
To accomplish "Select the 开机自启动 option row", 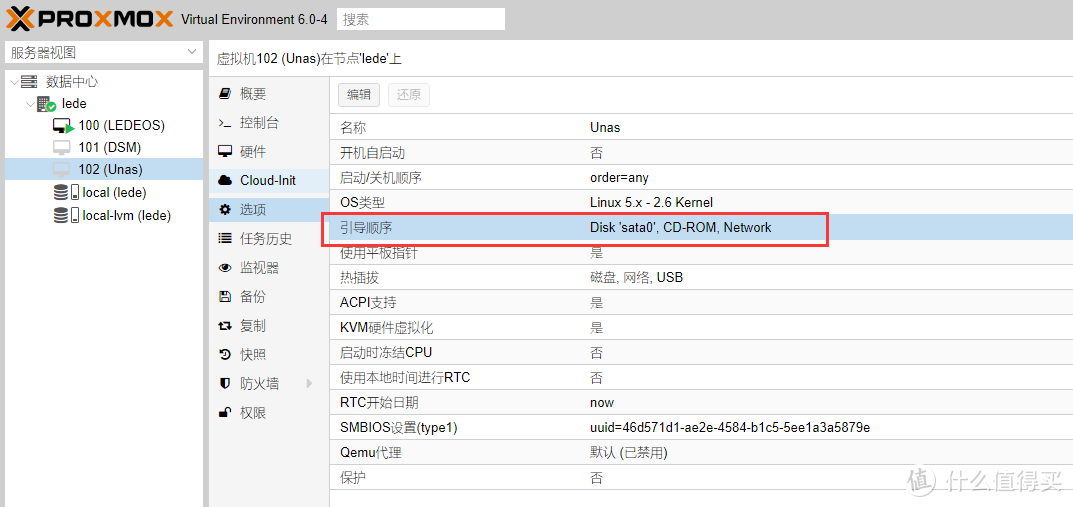I will point(700,153).
